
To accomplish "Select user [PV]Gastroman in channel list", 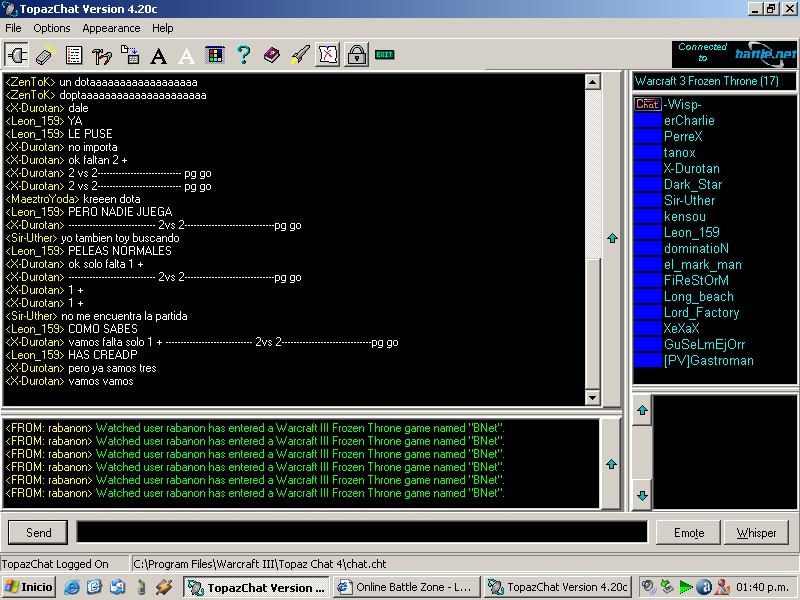I will pyautogui.click(x=709, y=360).
